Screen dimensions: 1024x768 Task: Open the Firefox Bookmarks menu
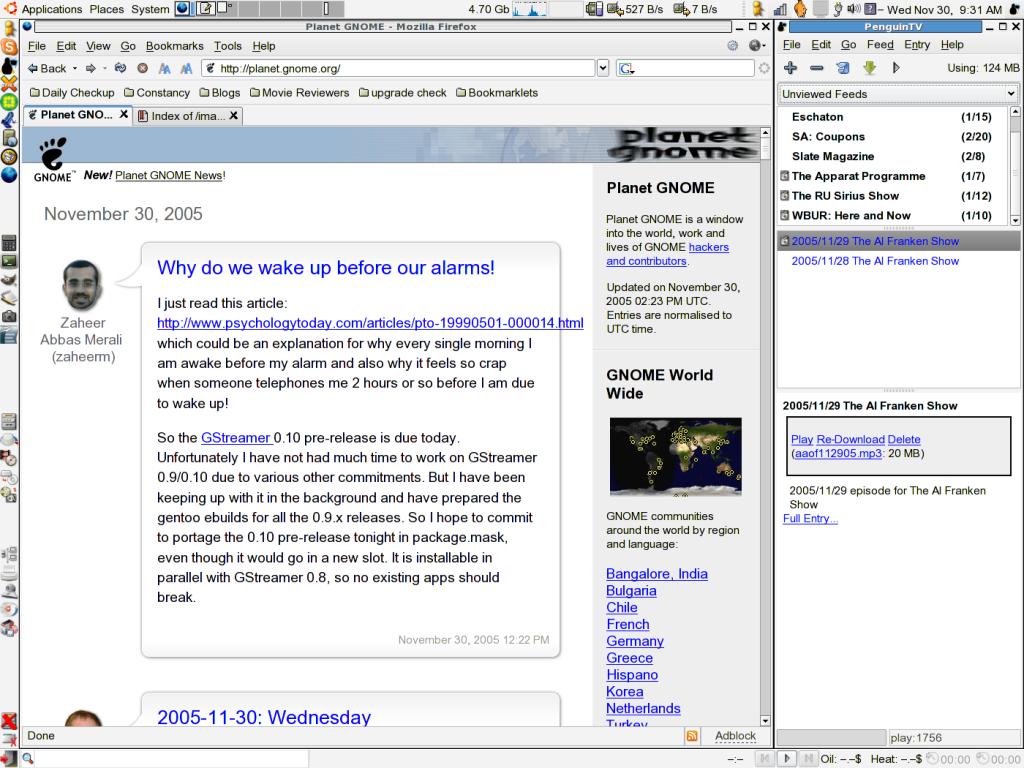(174, 46)
